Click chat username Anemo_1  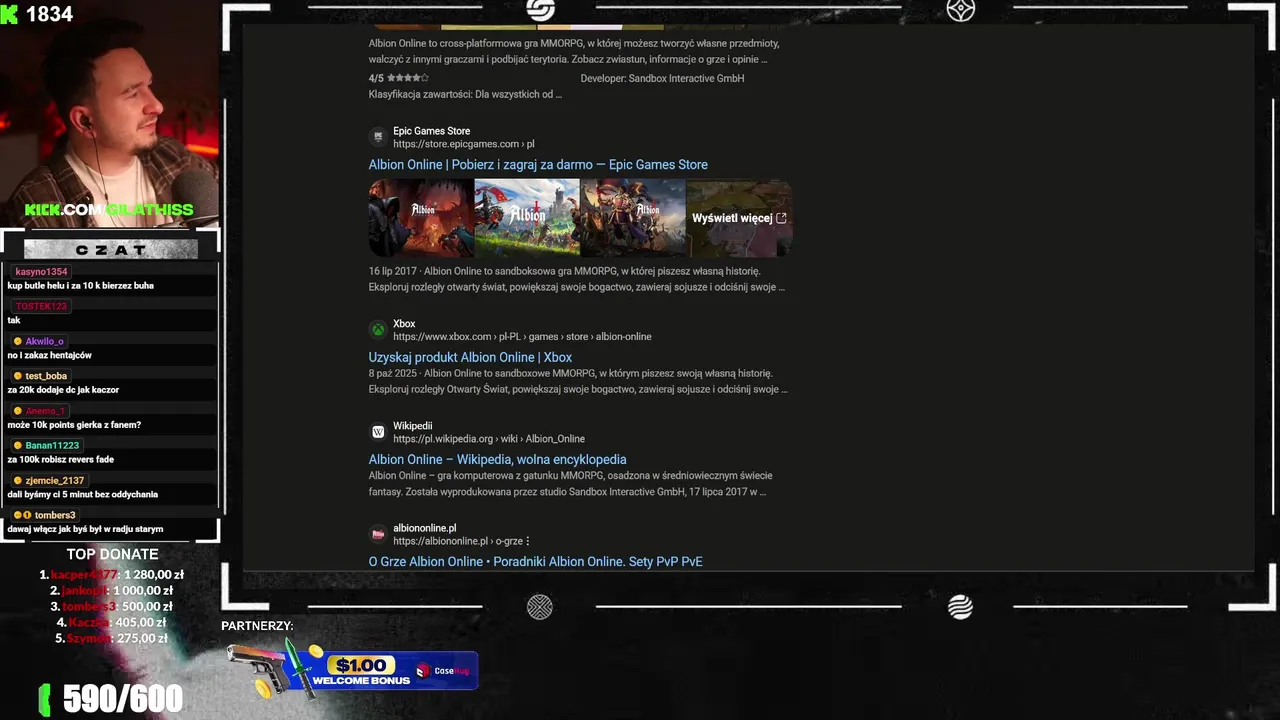click(x=45, y=411)
